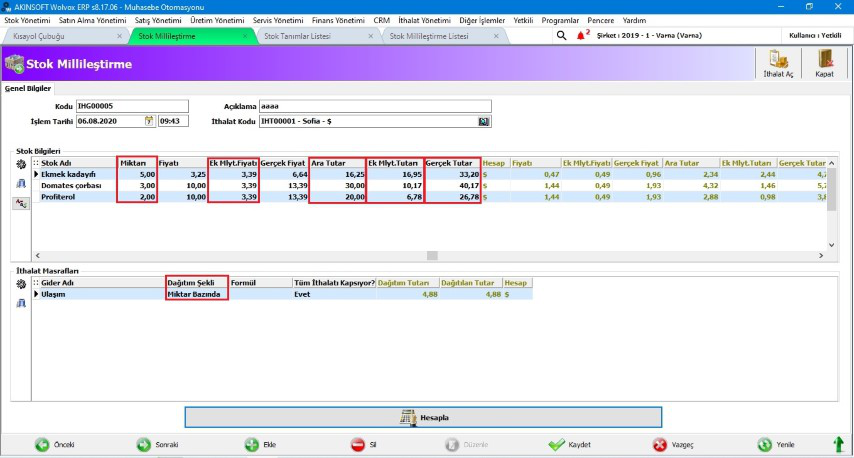The image size is (854, 458).
Task: Click the stock grid scroll down arrow
Action: click(x=832, y=245)
